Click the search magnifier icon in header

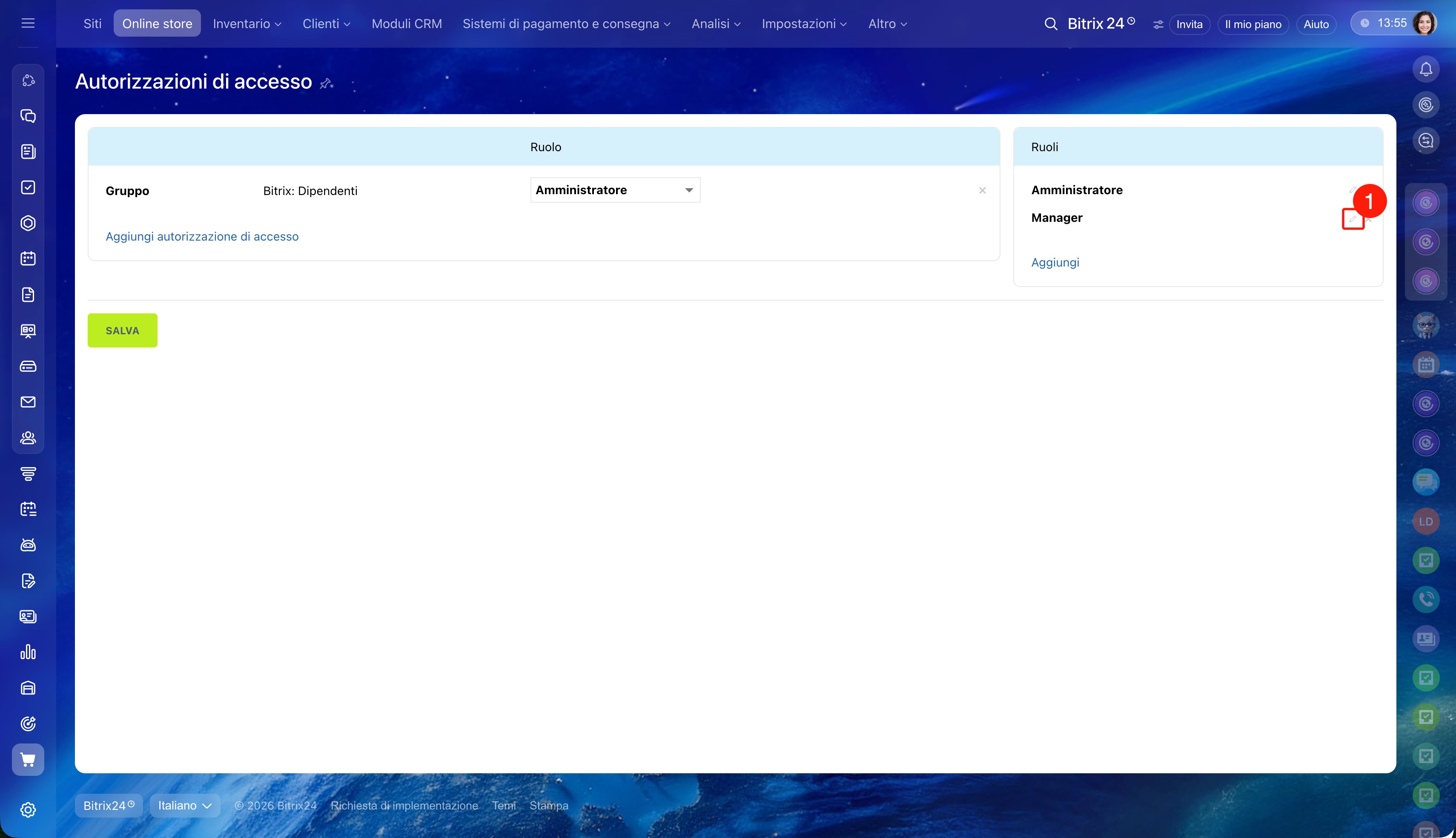[x=1050, y=23]
